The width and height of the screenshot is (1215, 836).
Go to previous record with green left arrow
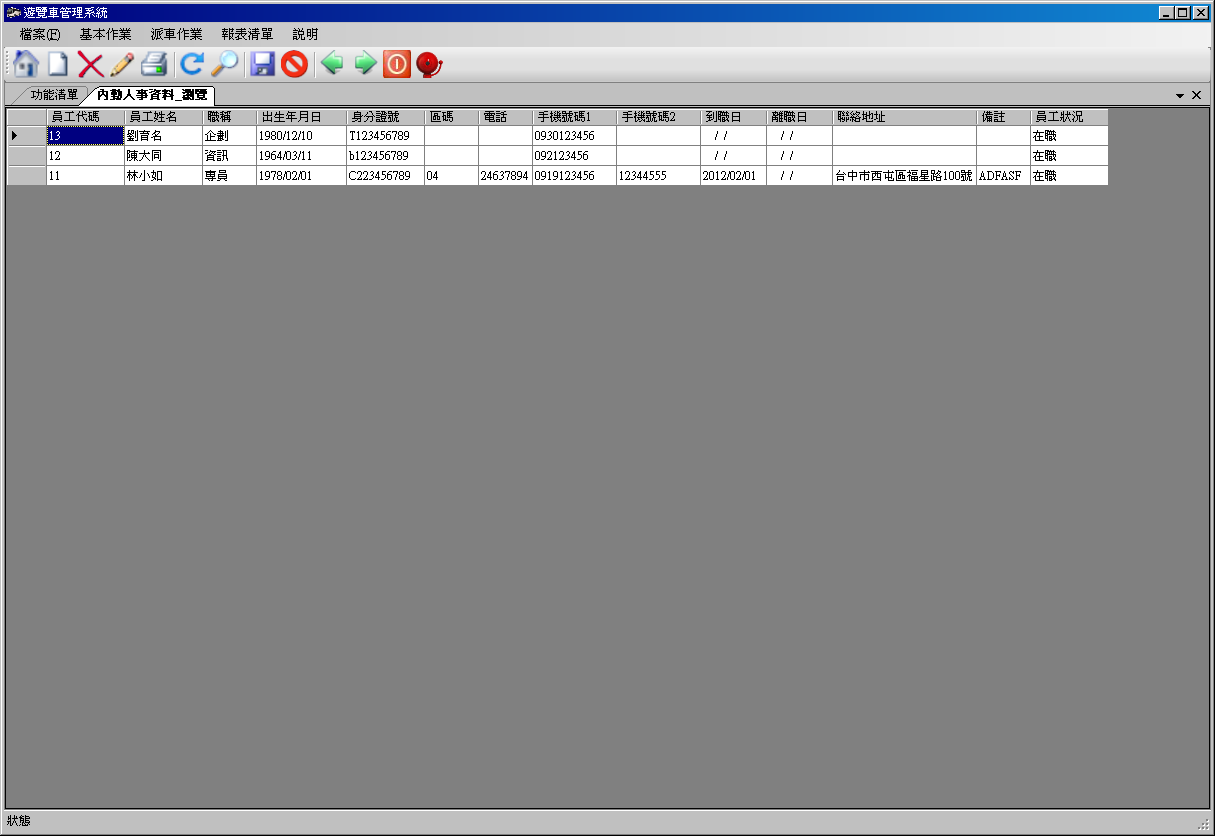[332, 64]
